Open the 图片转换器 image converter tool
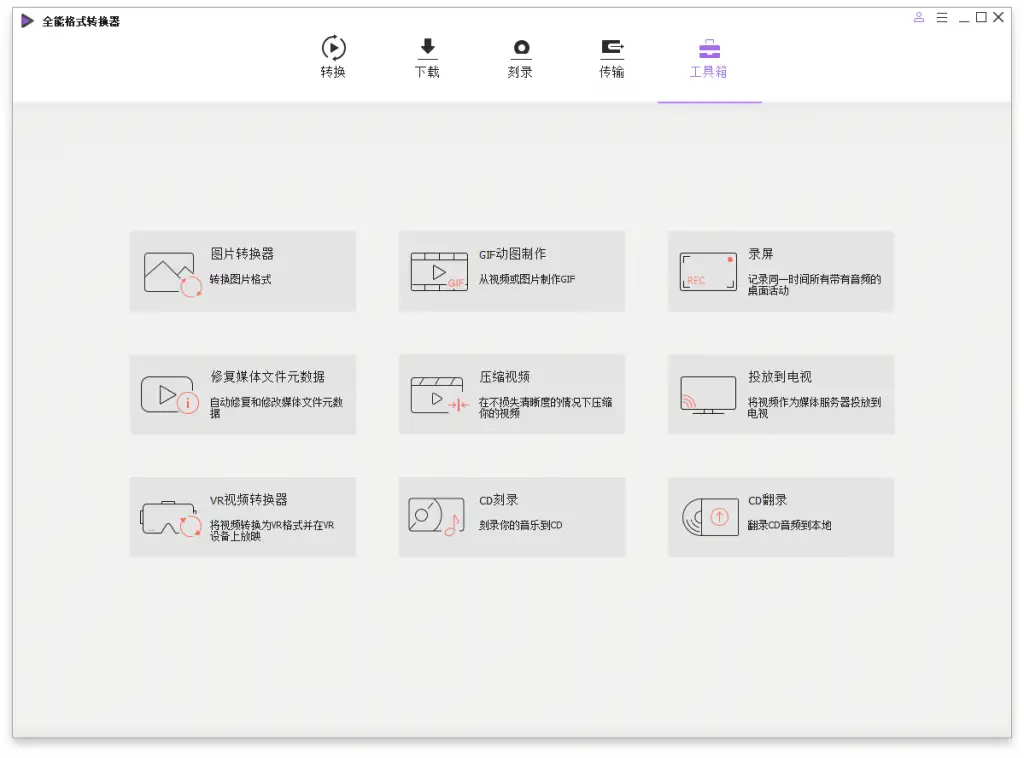1024x758 pixels. pyautogui.click(x=243, y=270)
